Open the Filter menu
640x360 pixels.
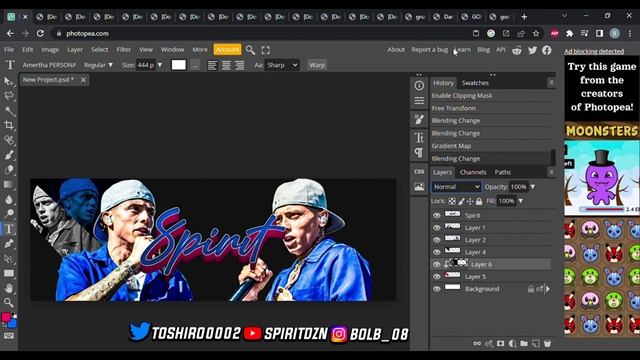(x=123, y=49)
